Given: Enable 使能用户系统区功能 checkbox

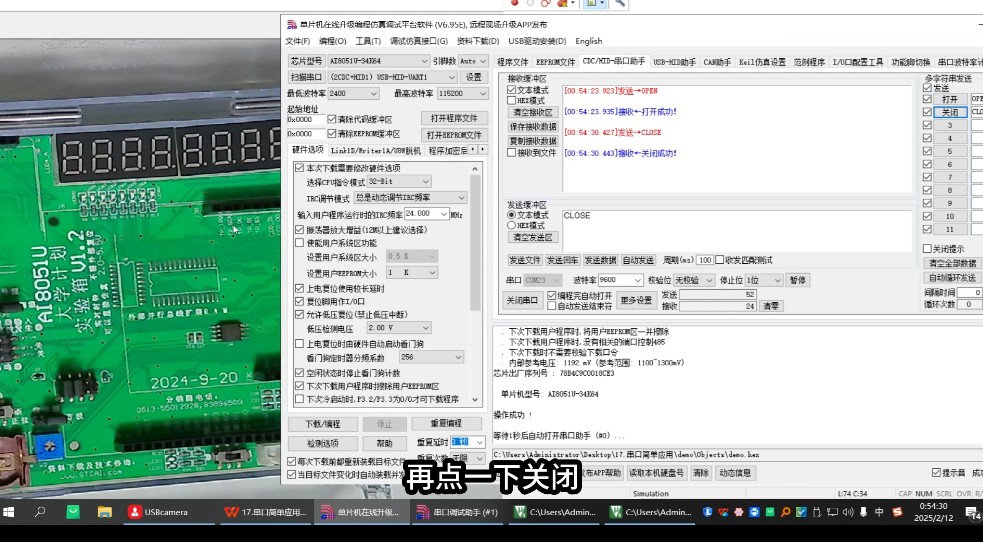Looking at the screenshot, I should click(300, 242).
